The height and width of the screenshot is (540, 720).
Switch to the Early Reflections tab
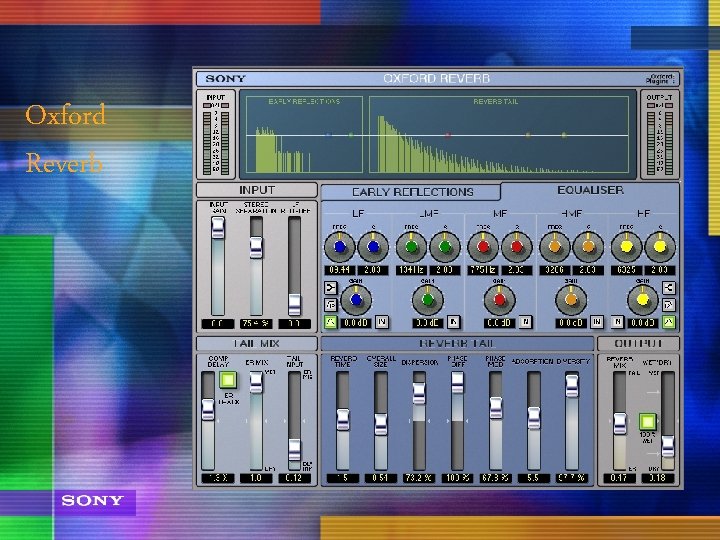tap(412, 192)
